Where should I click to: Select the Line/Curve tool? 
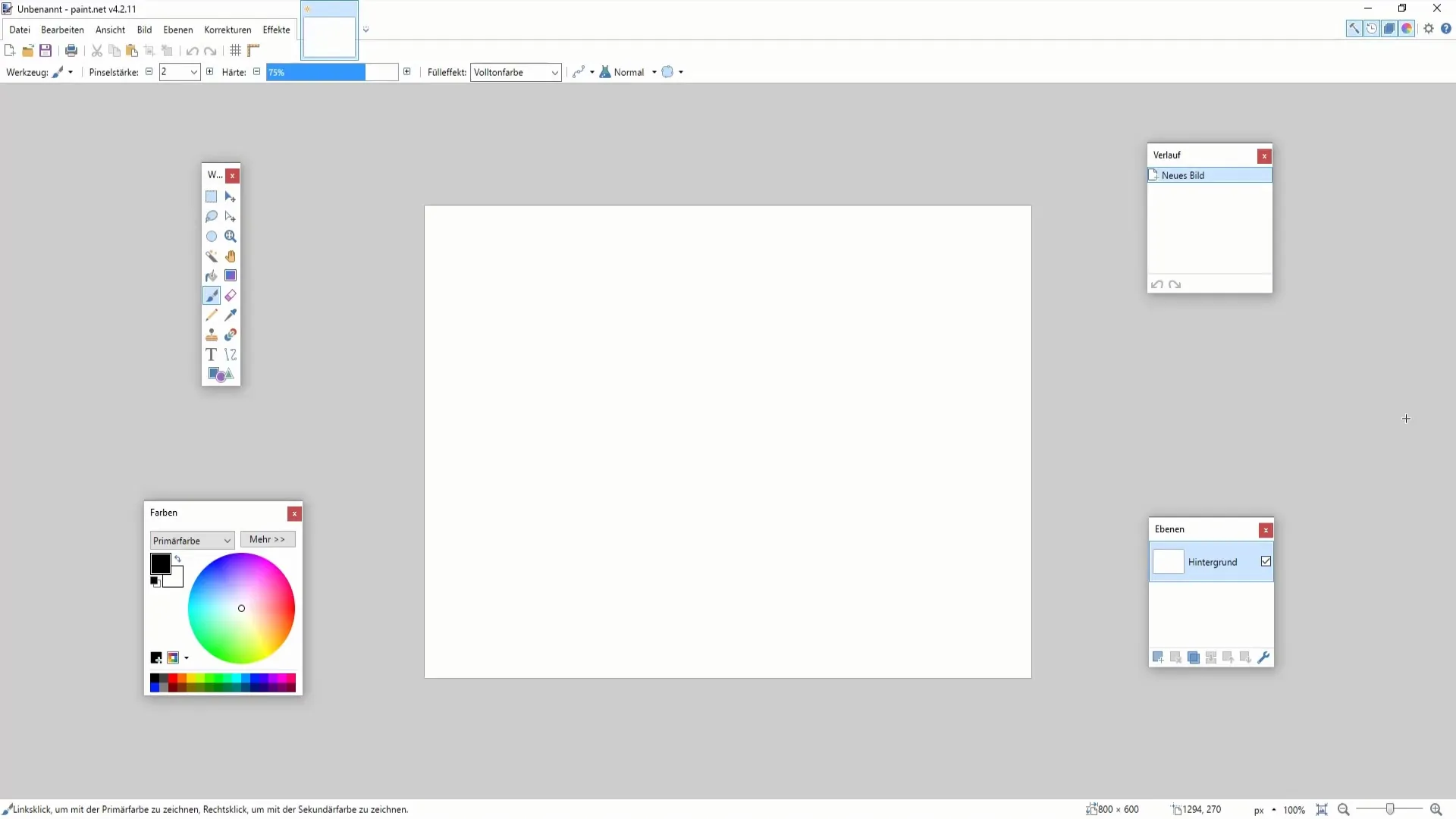[231, 354]
